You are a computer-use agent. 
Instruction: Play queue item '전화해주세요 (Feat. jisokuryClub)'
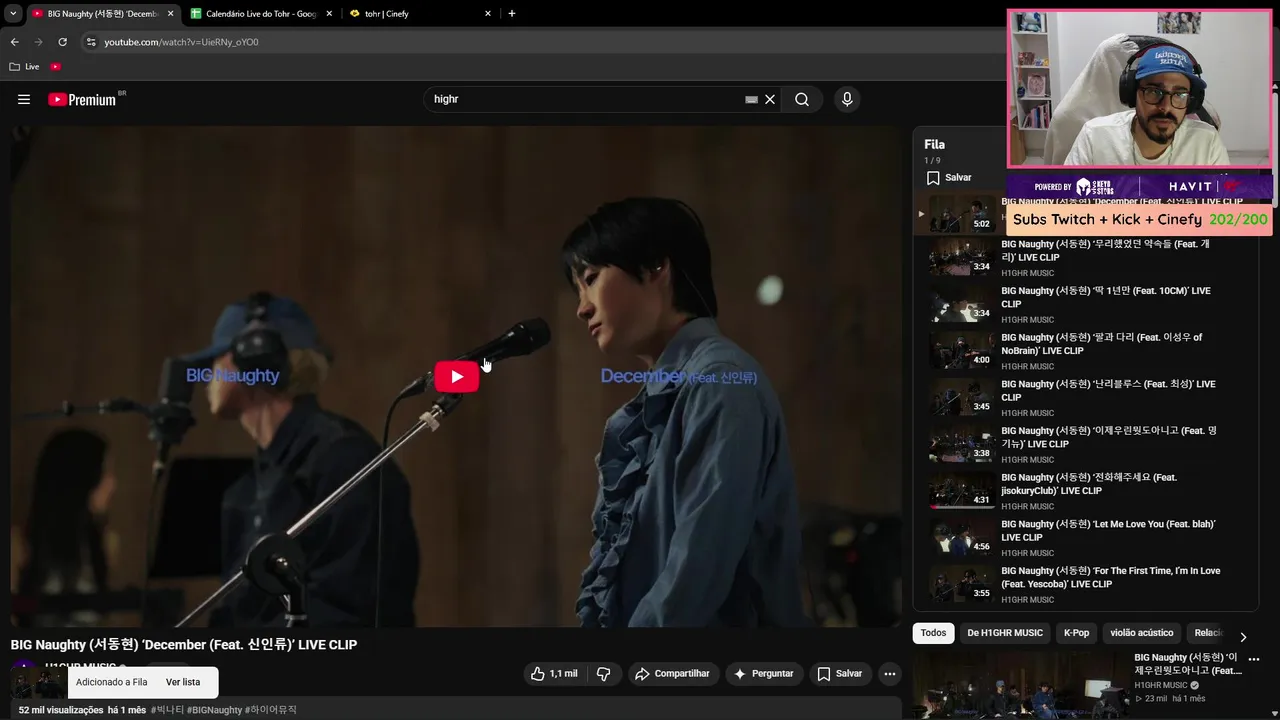click(1085, 491)
